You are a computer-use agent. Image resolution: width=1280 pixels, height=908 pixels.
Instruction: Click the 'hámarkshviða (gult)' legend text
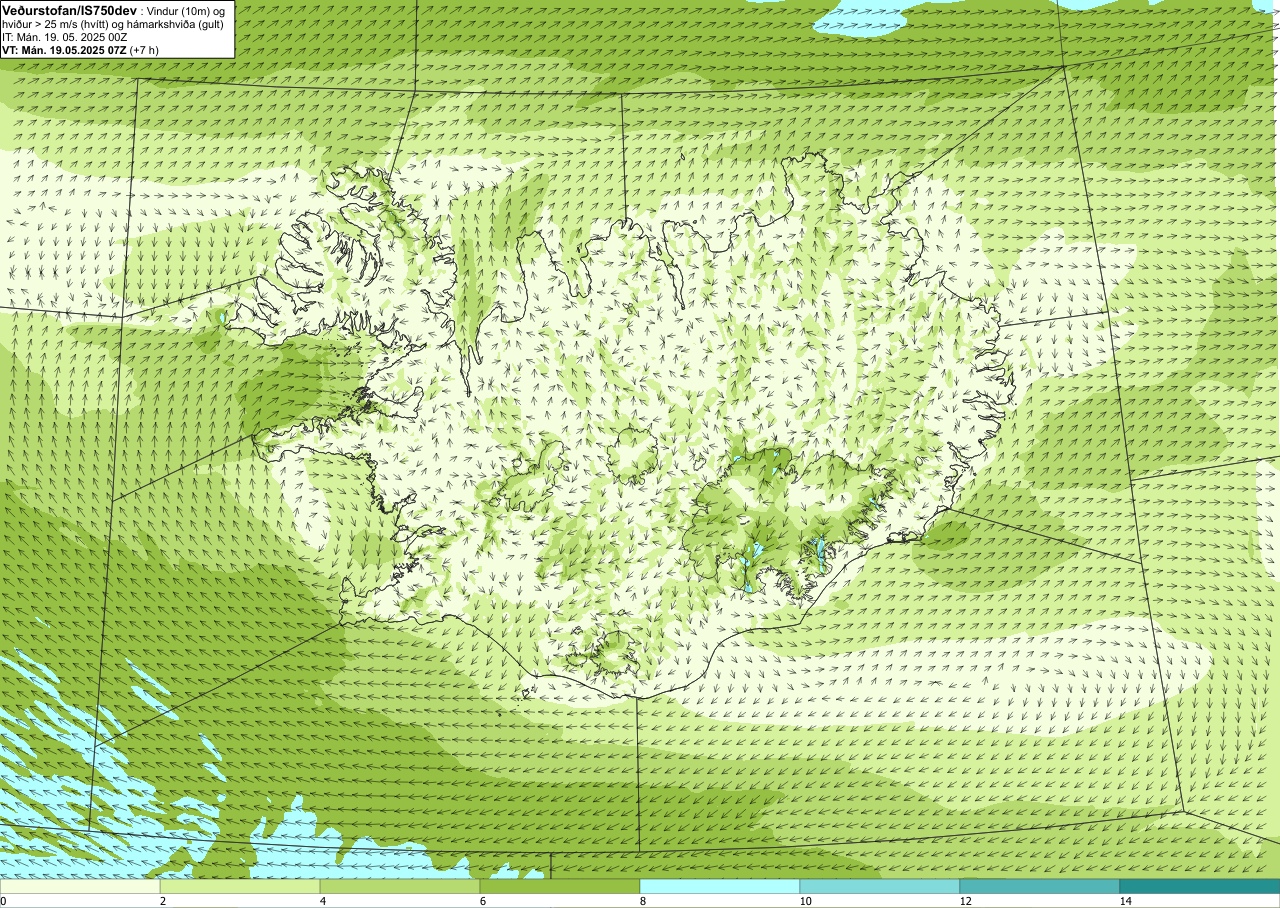[176, 24]
